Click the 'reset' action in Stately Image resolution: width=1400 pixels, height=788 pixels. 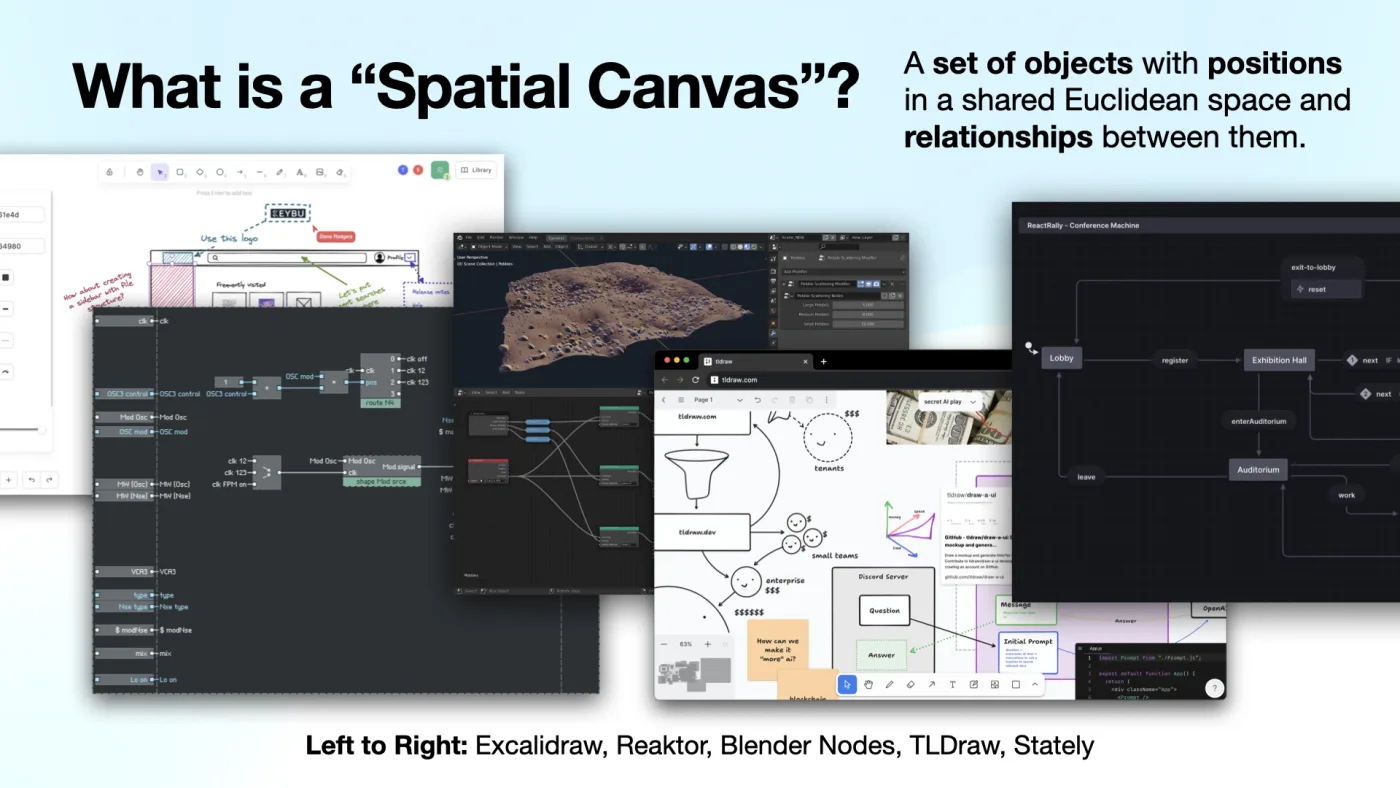[1325, 289]
